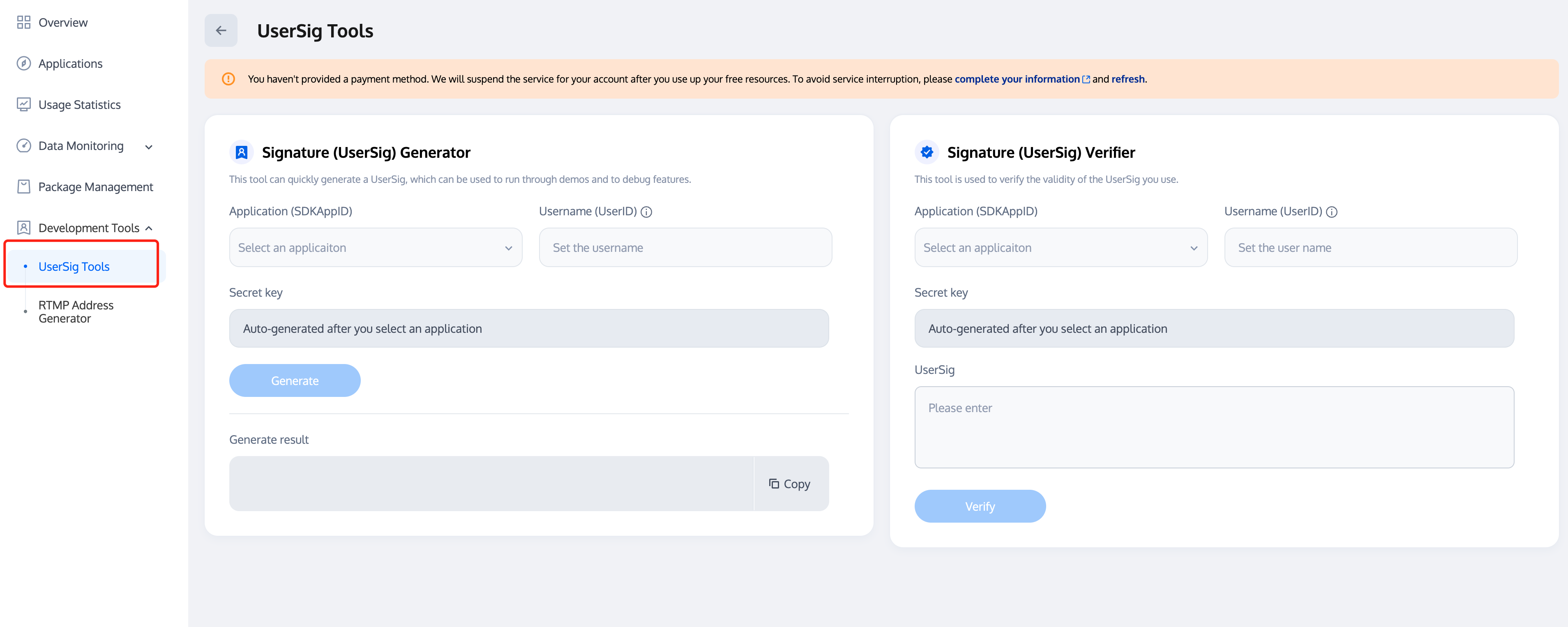
Task: Click Verifier Username info icon
Action: pos(1332,212)
